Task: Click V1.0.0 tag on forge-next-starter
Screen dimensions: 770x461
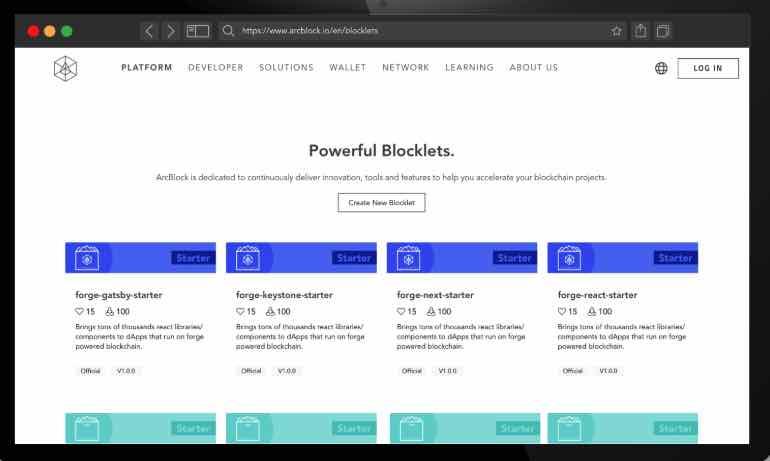Action: pos(447,371)
